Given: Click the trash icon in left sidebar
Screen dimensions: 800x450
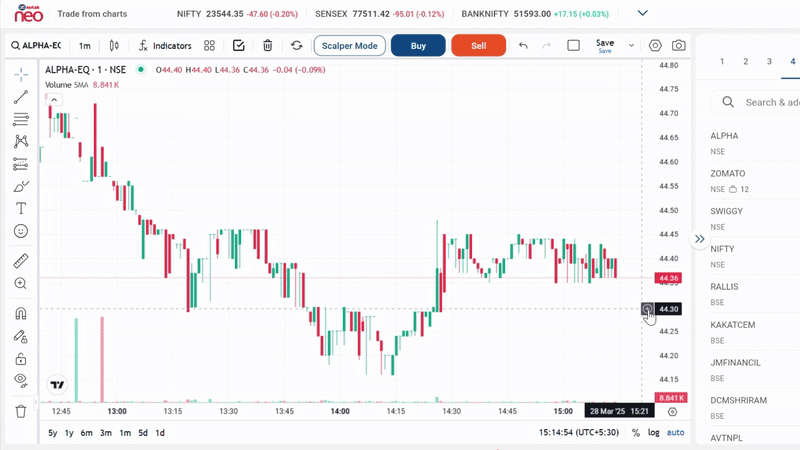Looking at the screenshot, I should pyautogui.click(x=21, y=411).
